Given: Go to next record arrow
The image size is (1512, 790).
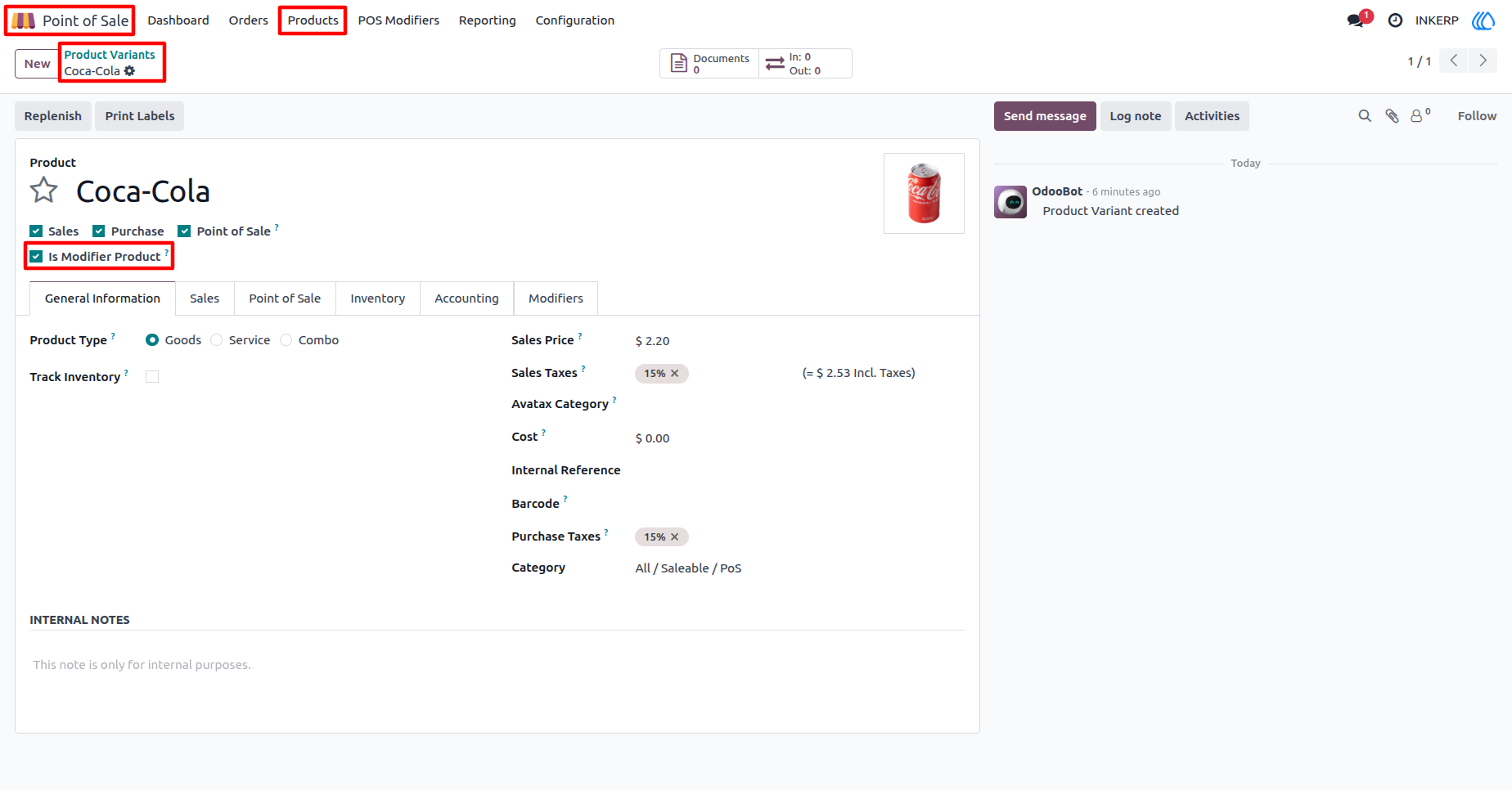Looking at the screenshot, I should 1483,61.
